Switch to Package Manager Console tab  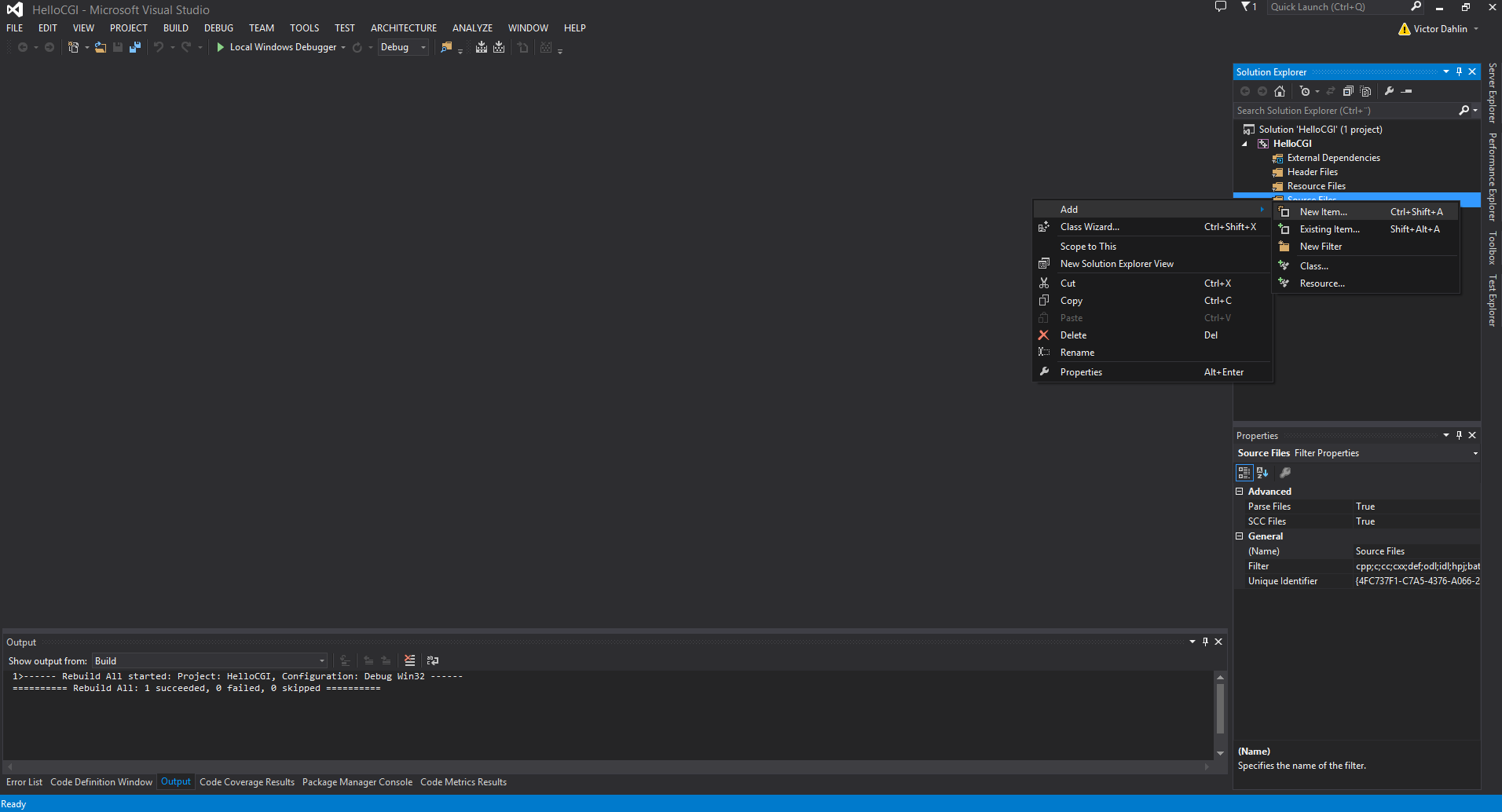357,782
